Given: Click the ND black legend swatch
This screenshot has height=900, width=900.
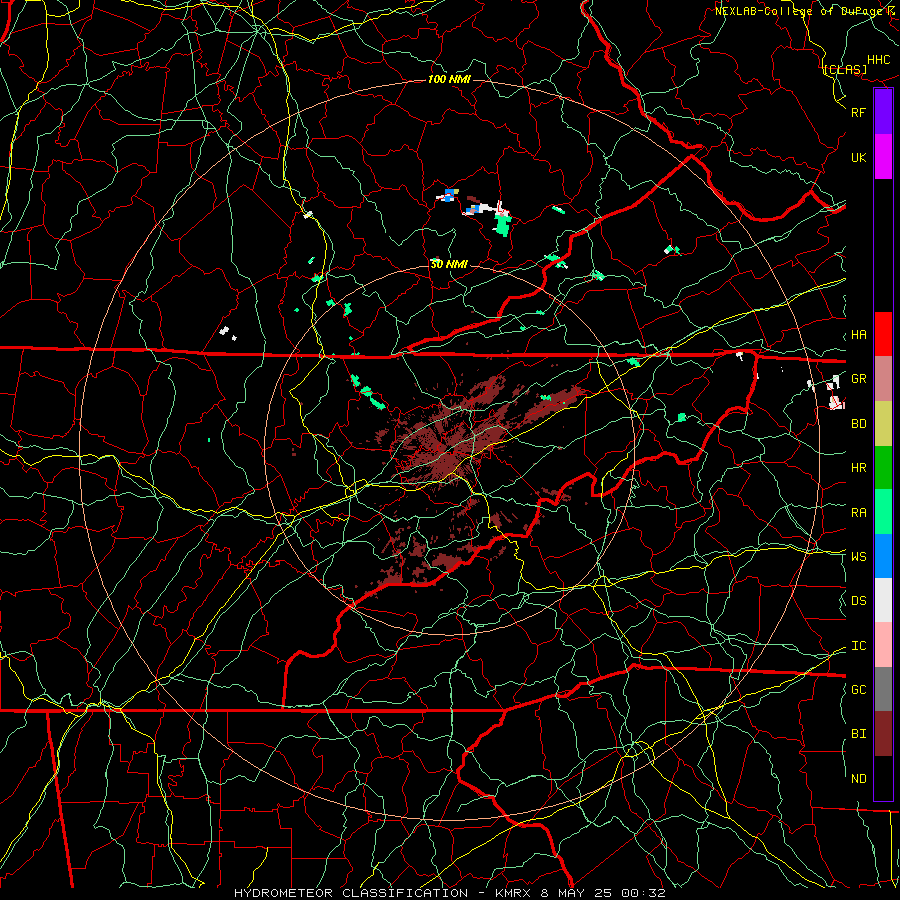Looking at the screenshot, I should (x=883, y=778).
